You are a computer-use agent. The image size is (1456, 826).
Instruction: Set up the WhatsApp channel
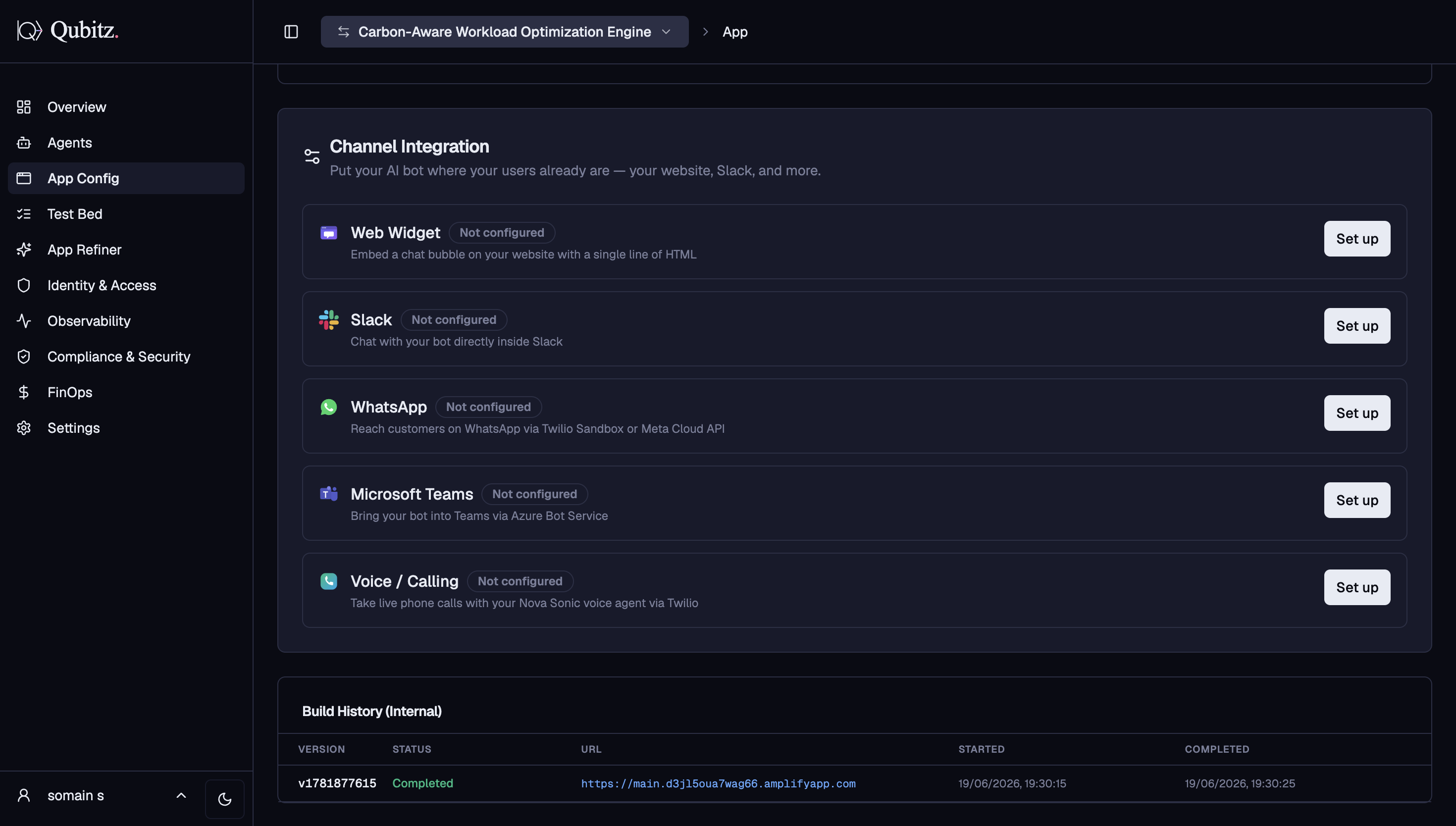1357,413
